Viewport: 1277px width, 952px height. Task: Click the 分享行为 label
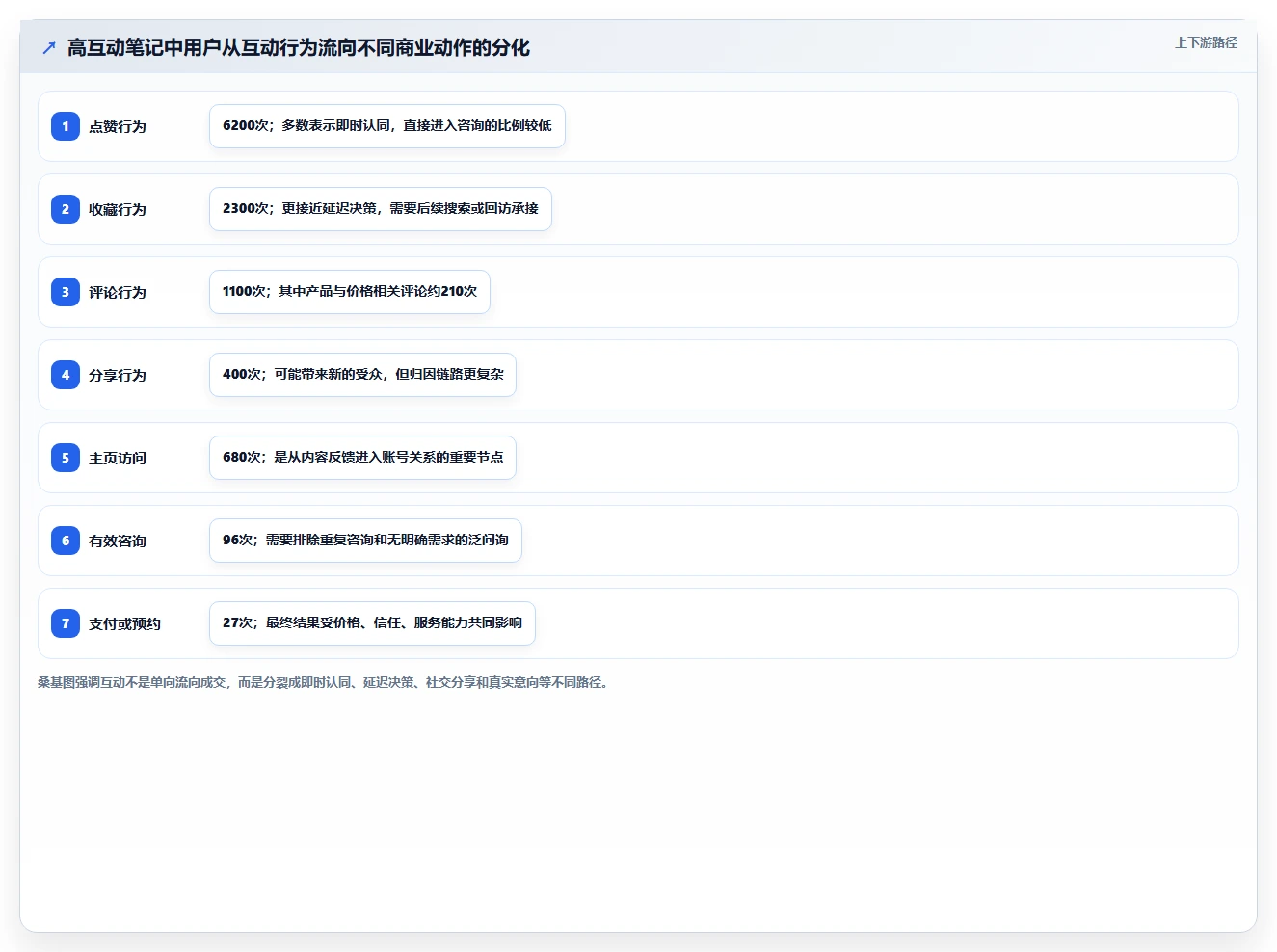(x=118, y=375)
